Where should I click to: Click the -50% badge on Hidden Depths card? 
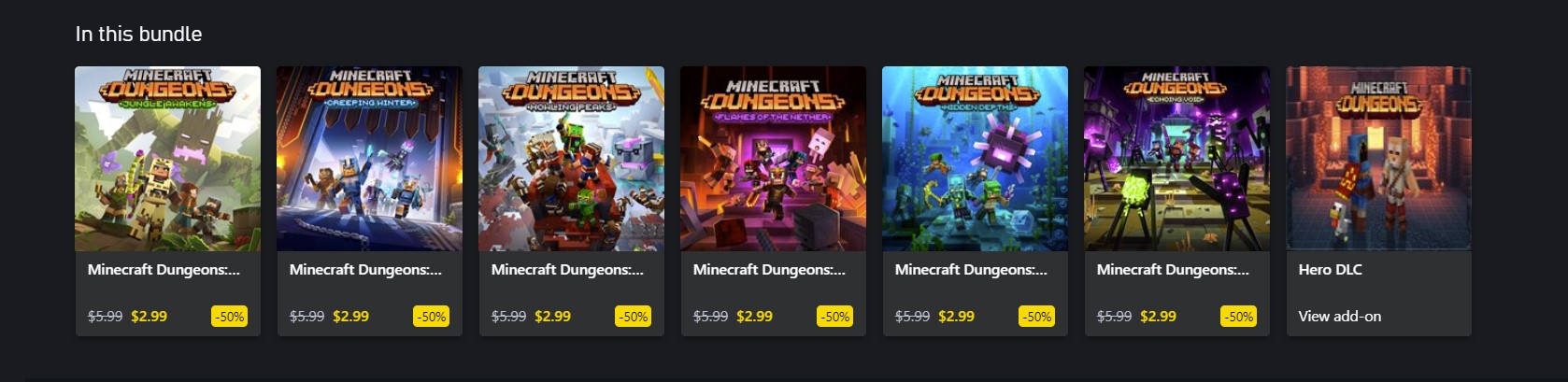[x=1037, y=317]
